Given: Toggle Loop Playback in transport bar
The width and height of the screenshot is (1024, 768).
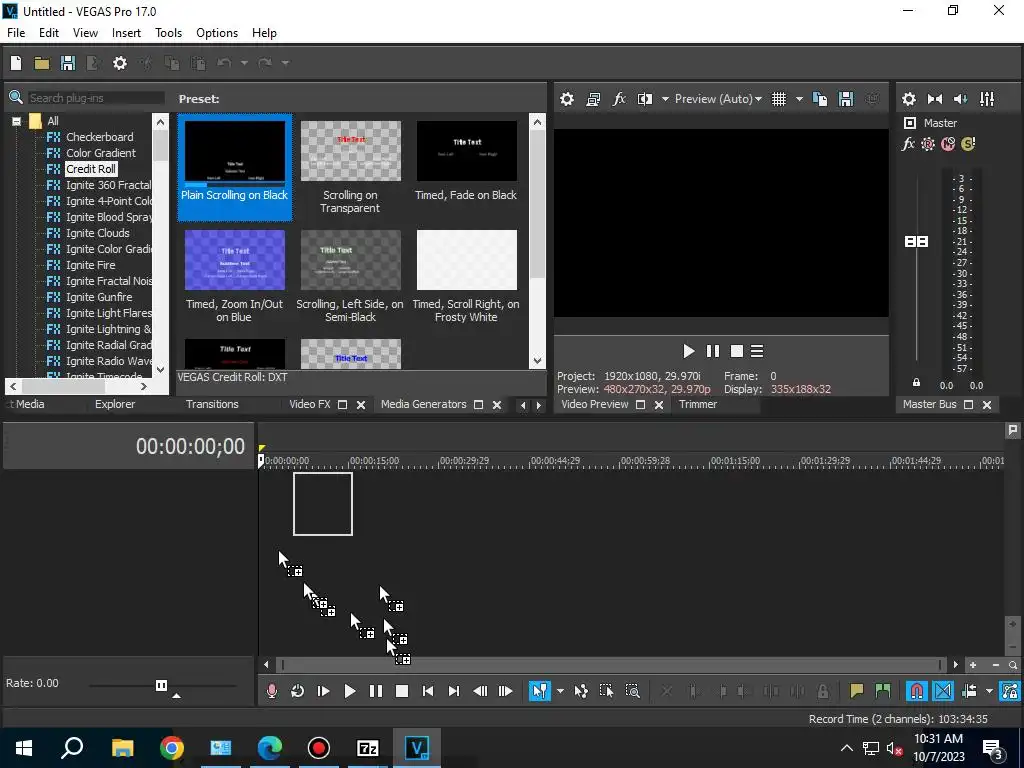Looking at the screenshot, I should [297, 691].
